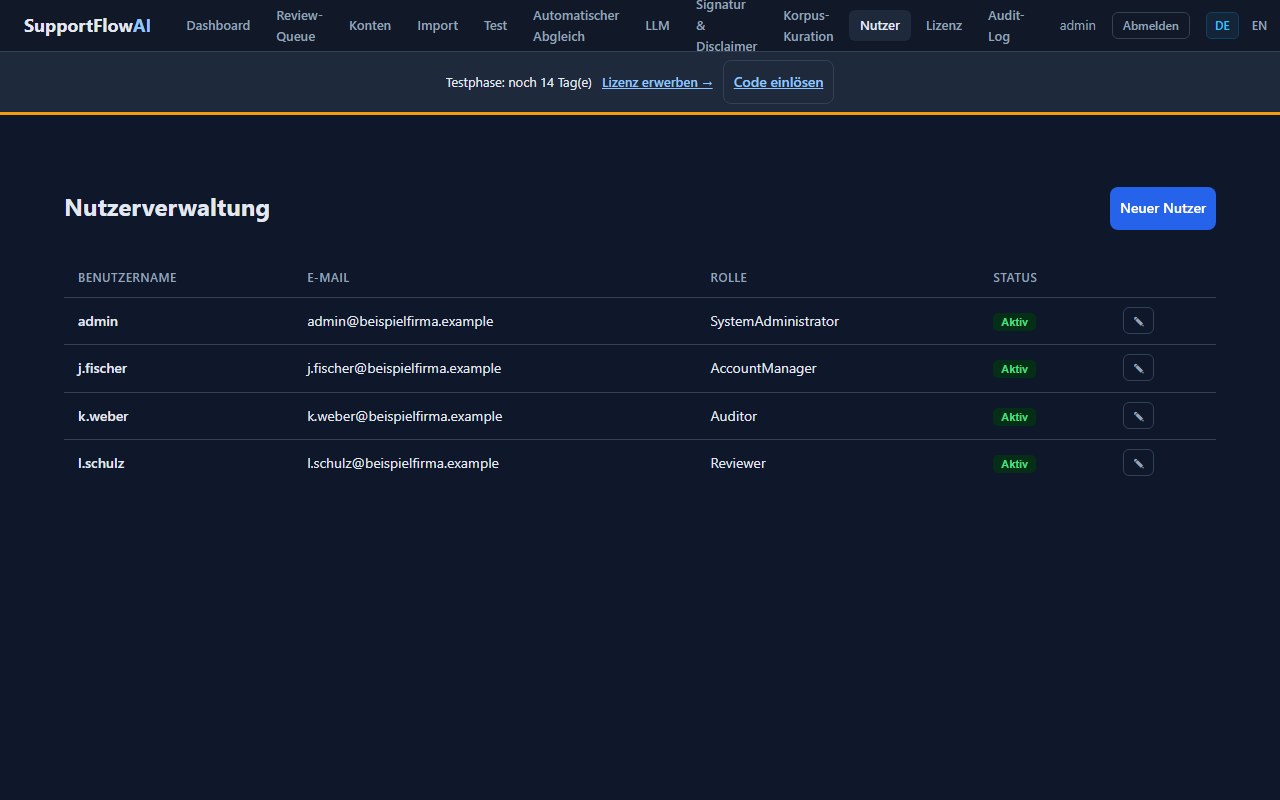
Task: Open Korpus-Kuration section
Action: [808, 26]
